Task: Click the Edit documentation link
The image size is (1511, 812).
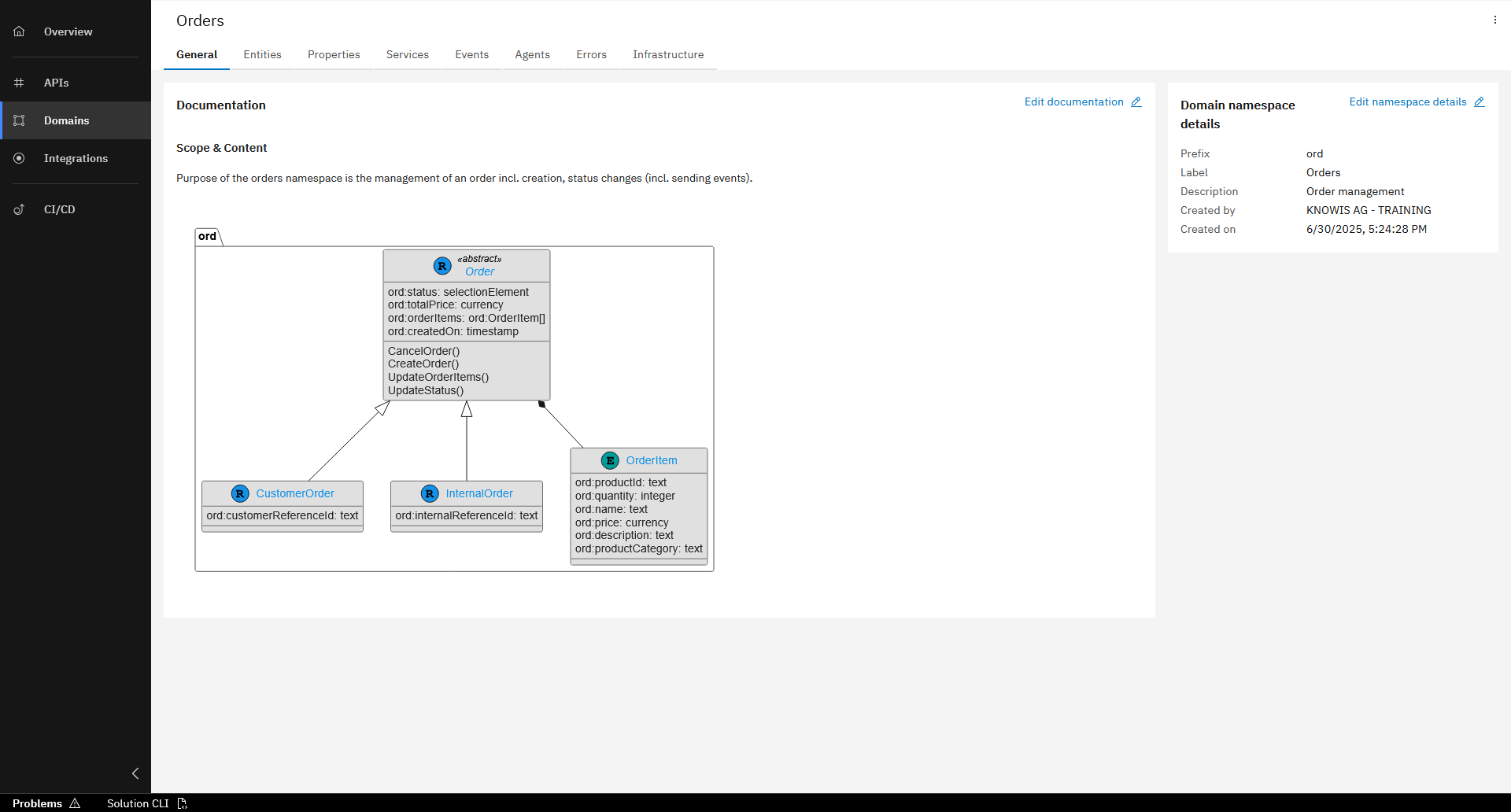Action: (1073, 101)
